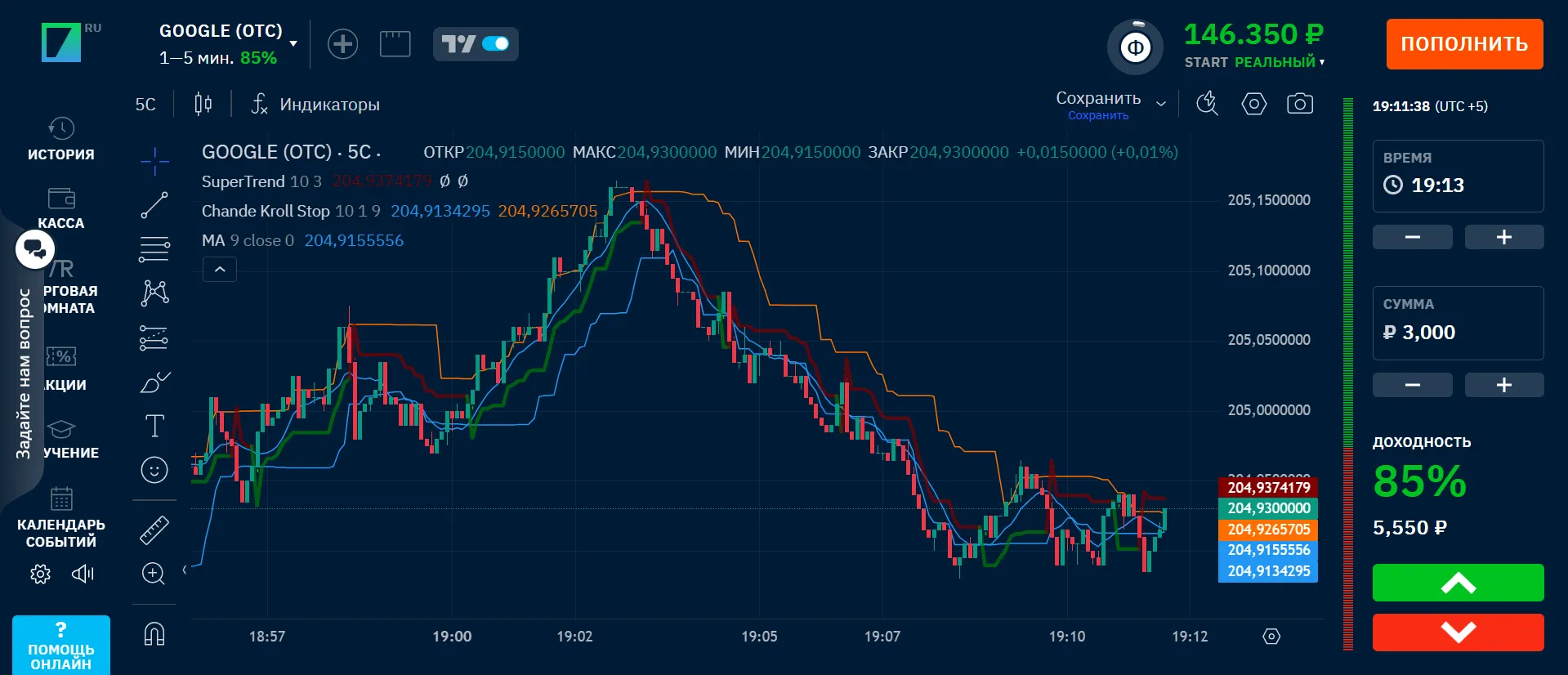1568x675 pixels.
Task: Select the crosshair cursor tool
Action: tap(154, 162)
